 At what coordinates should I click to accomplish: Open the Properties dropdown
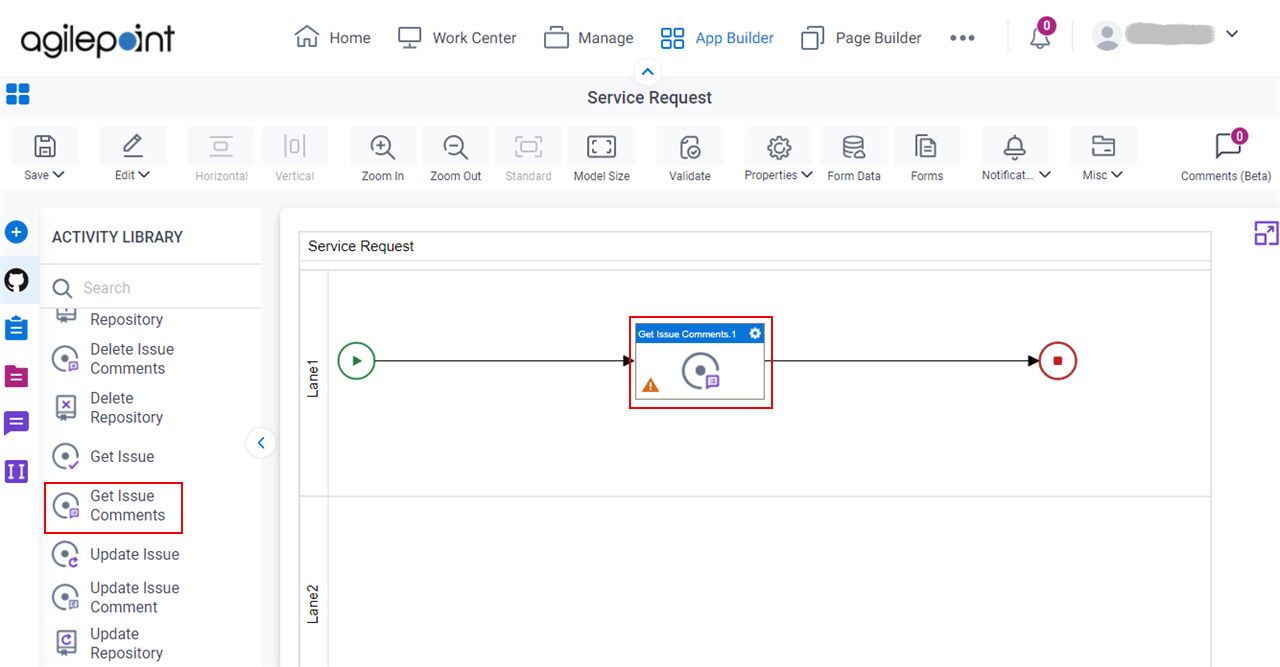778,156
